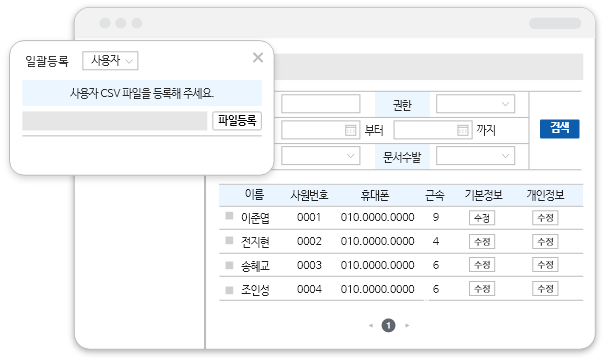Click employee number 0001

[309, 218]
